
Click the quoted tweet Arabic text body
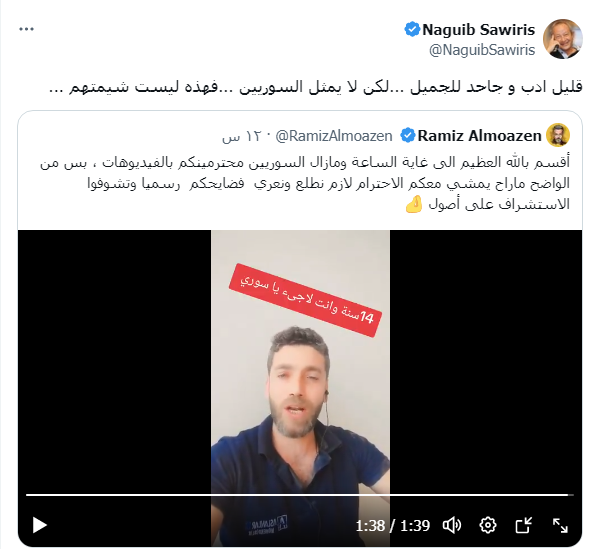[305, 184]
